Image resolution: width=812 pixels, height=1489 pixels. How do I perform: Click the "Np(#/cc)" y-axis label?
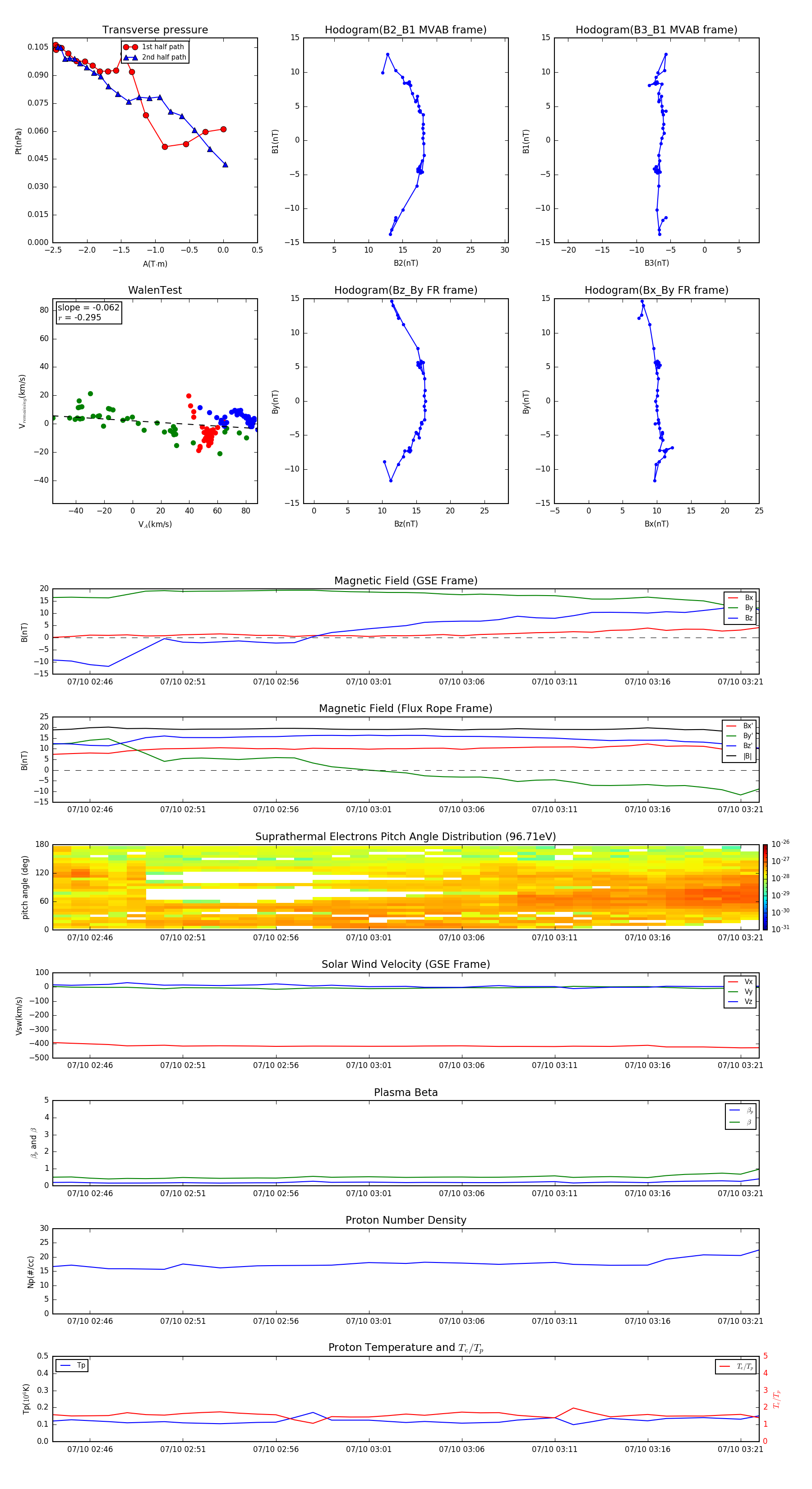tap(31, 1272)
